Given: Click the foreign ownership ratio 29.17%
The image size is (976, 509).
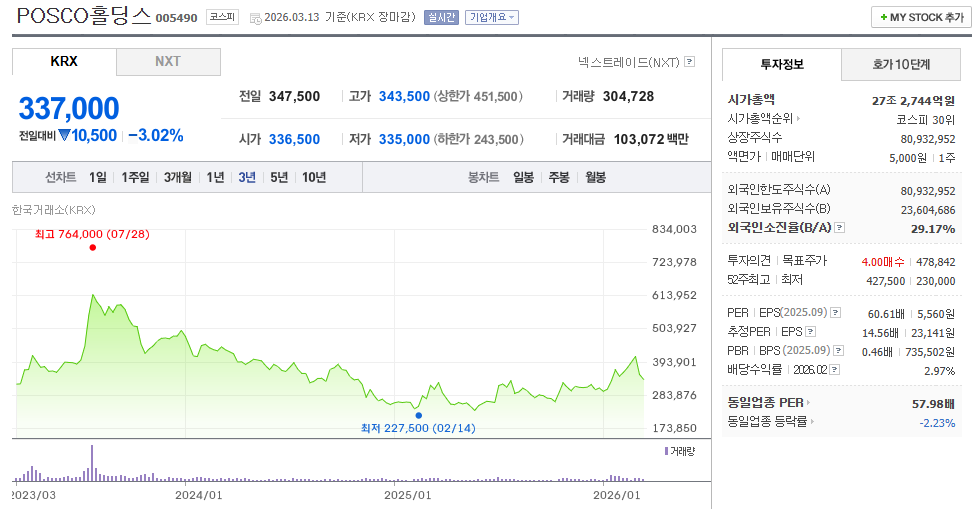Looking at the screenshot, I should click(933, 229).
